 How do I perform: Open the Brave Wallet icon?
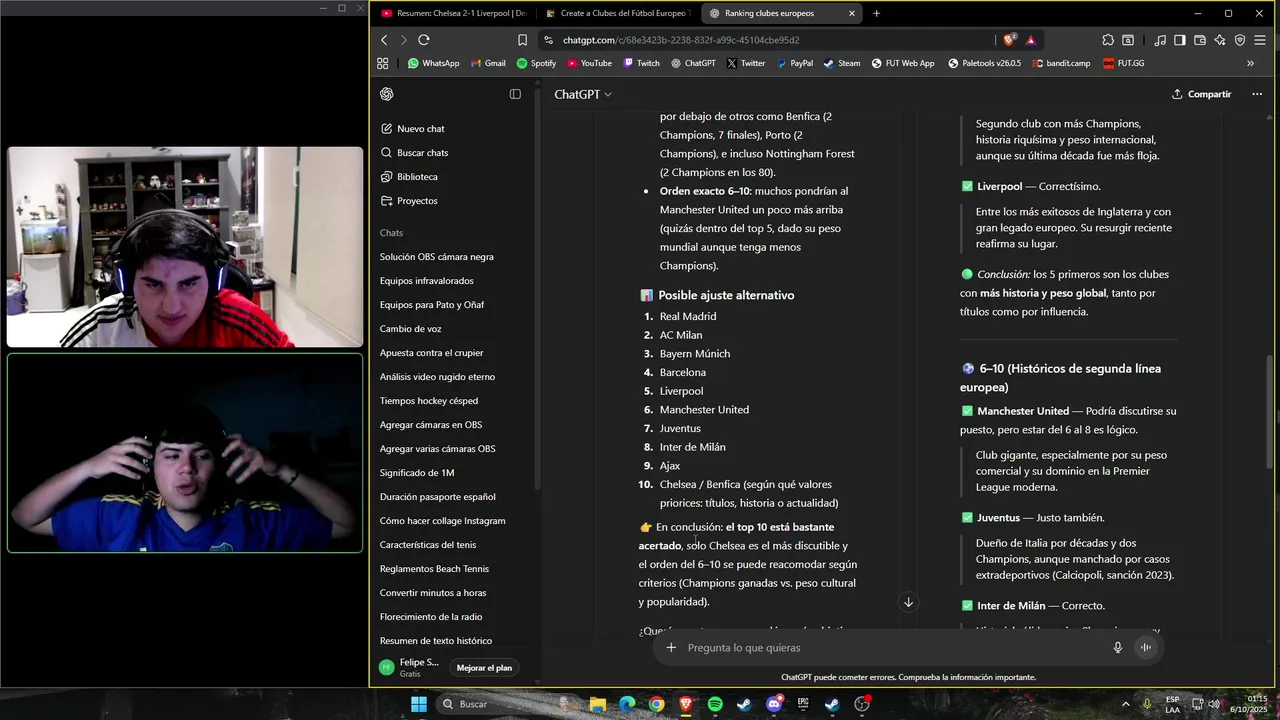[1200, 40]
